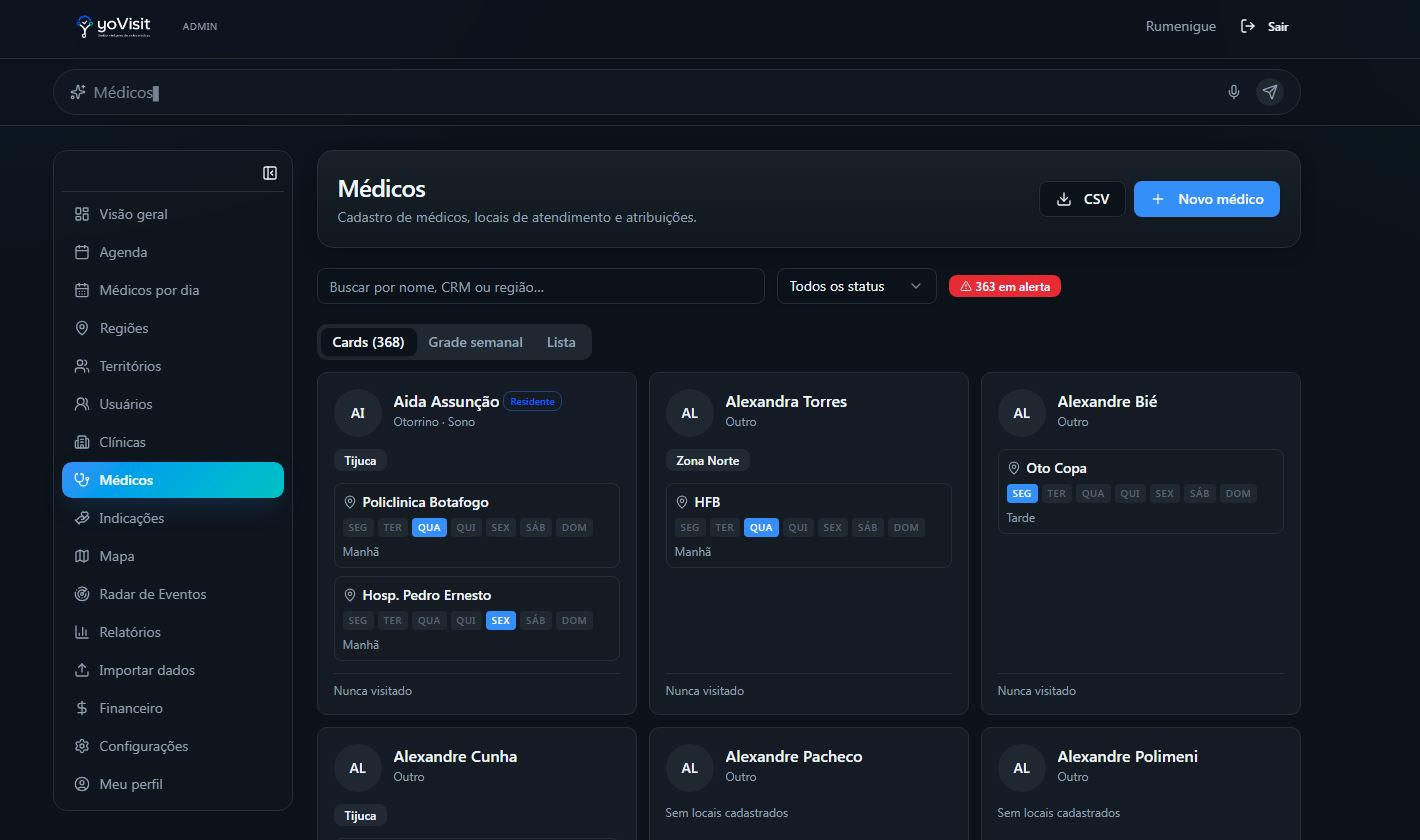Switch to Cards (368) view tab

(x=368, y=342)
